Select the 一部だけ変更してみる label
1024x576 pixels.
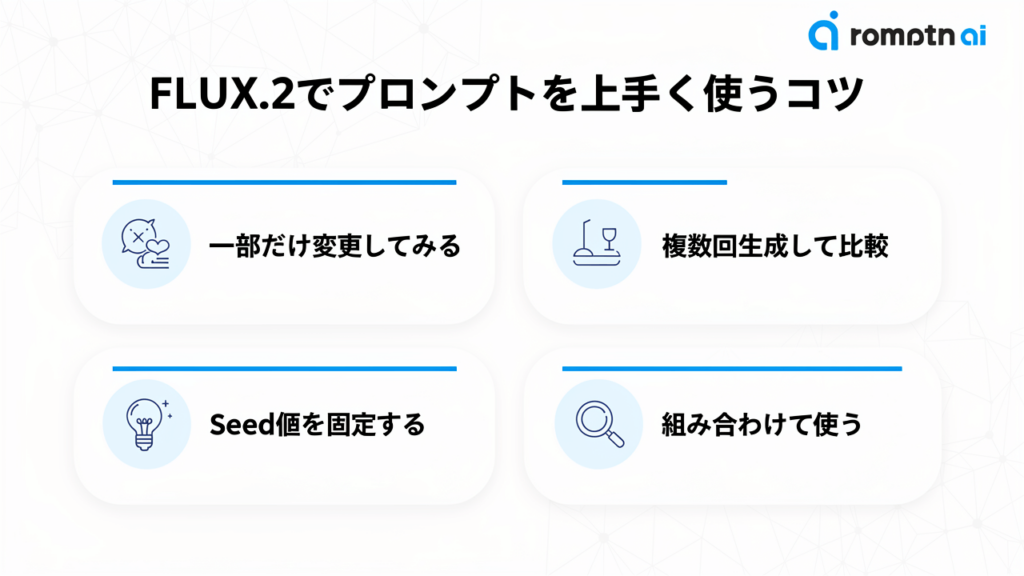tap(335, 246)
